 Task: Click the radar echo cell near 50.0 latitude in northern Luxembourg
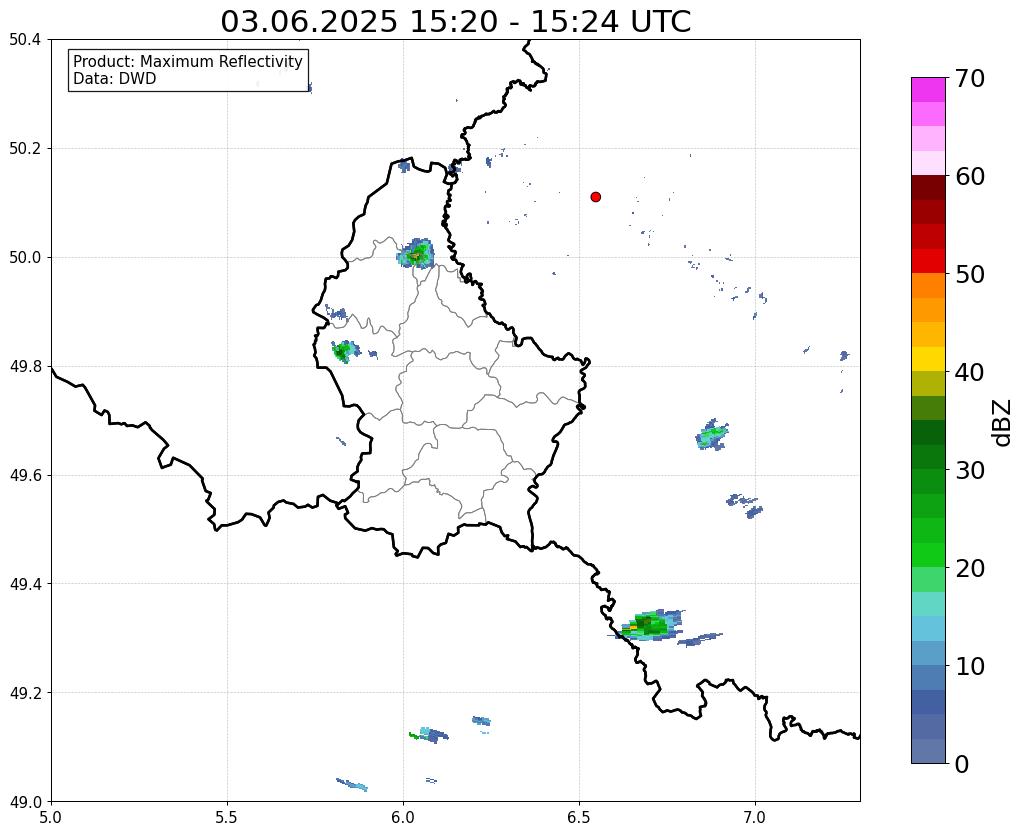pyautogui.click(x=416, y=253)
